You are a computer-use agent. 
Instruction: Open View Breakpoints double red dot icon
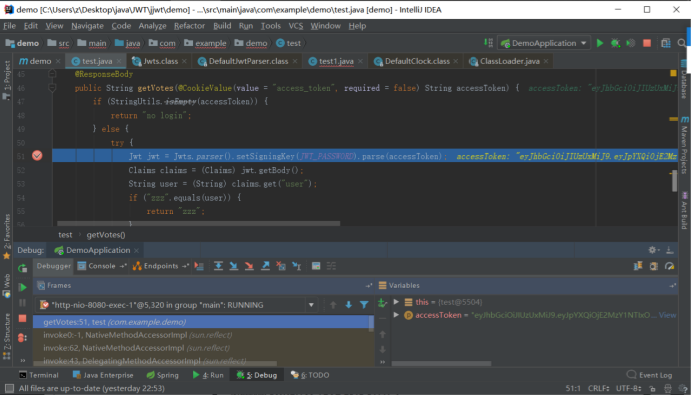point(22,338)
